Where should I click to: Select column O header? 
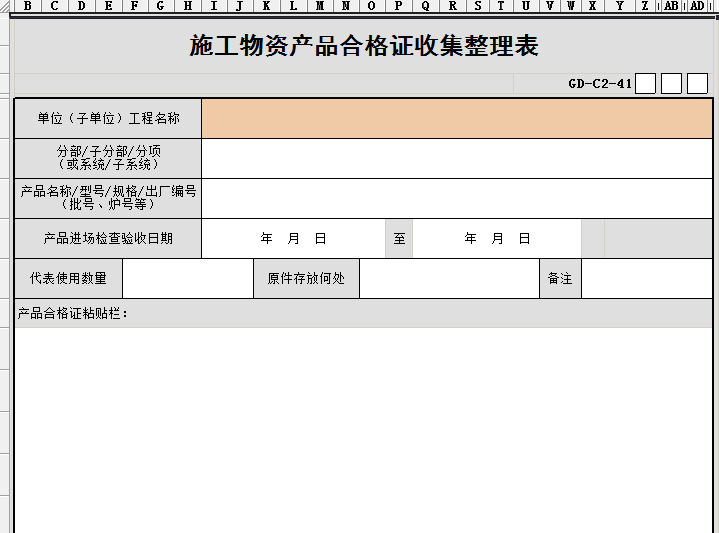click(372, 6)
